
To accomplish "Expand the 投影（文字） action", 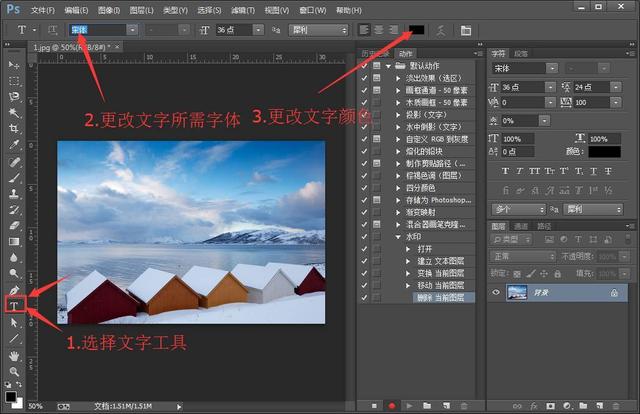I will [398, 115].
